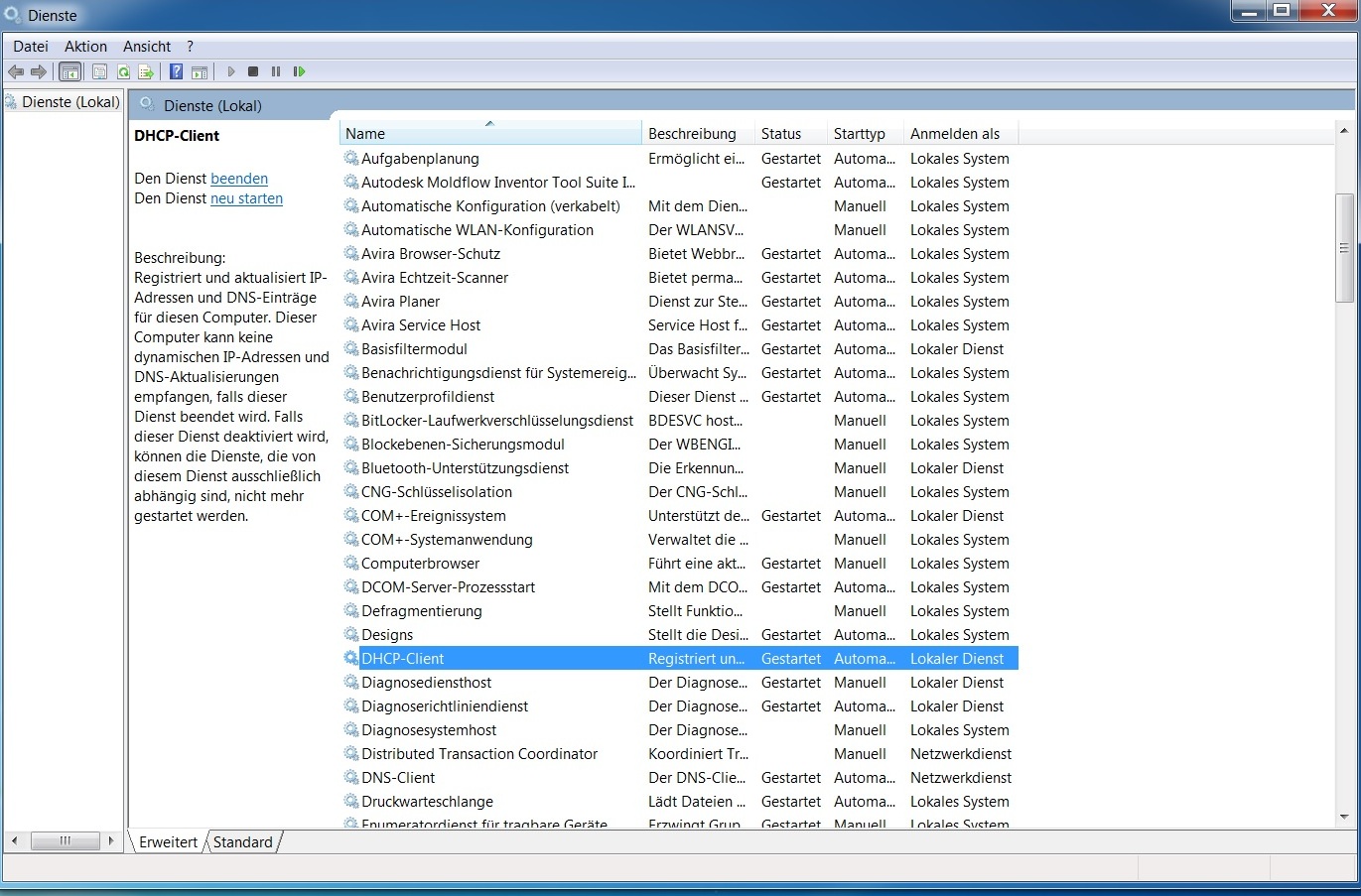1361x896 pixels.
Task: Switch to the Erweitert tab
Action: tap(168, 842)
